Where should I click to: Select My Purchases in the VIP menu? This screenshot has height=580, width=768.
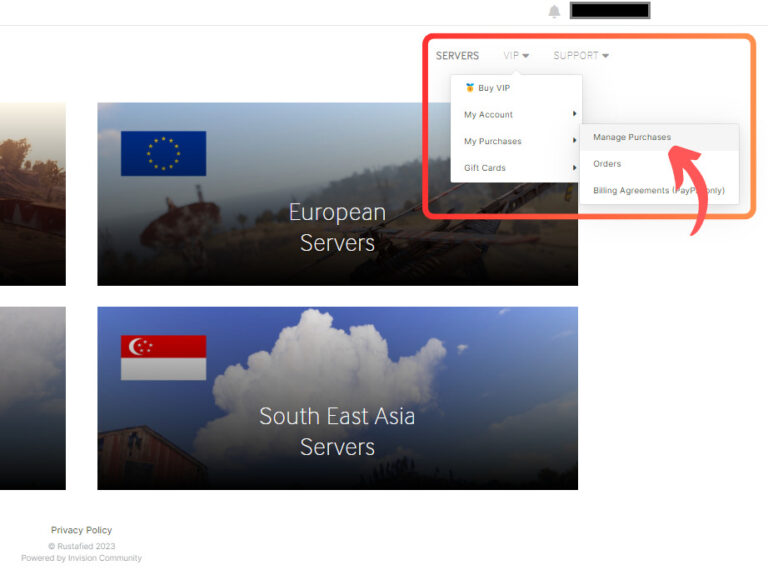(493, 142)
